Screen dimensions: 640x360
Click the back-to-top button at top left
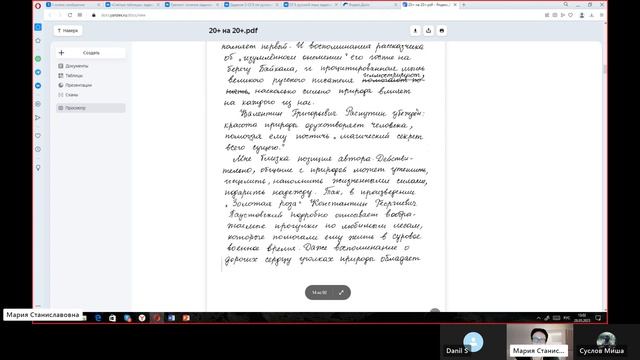68,31
